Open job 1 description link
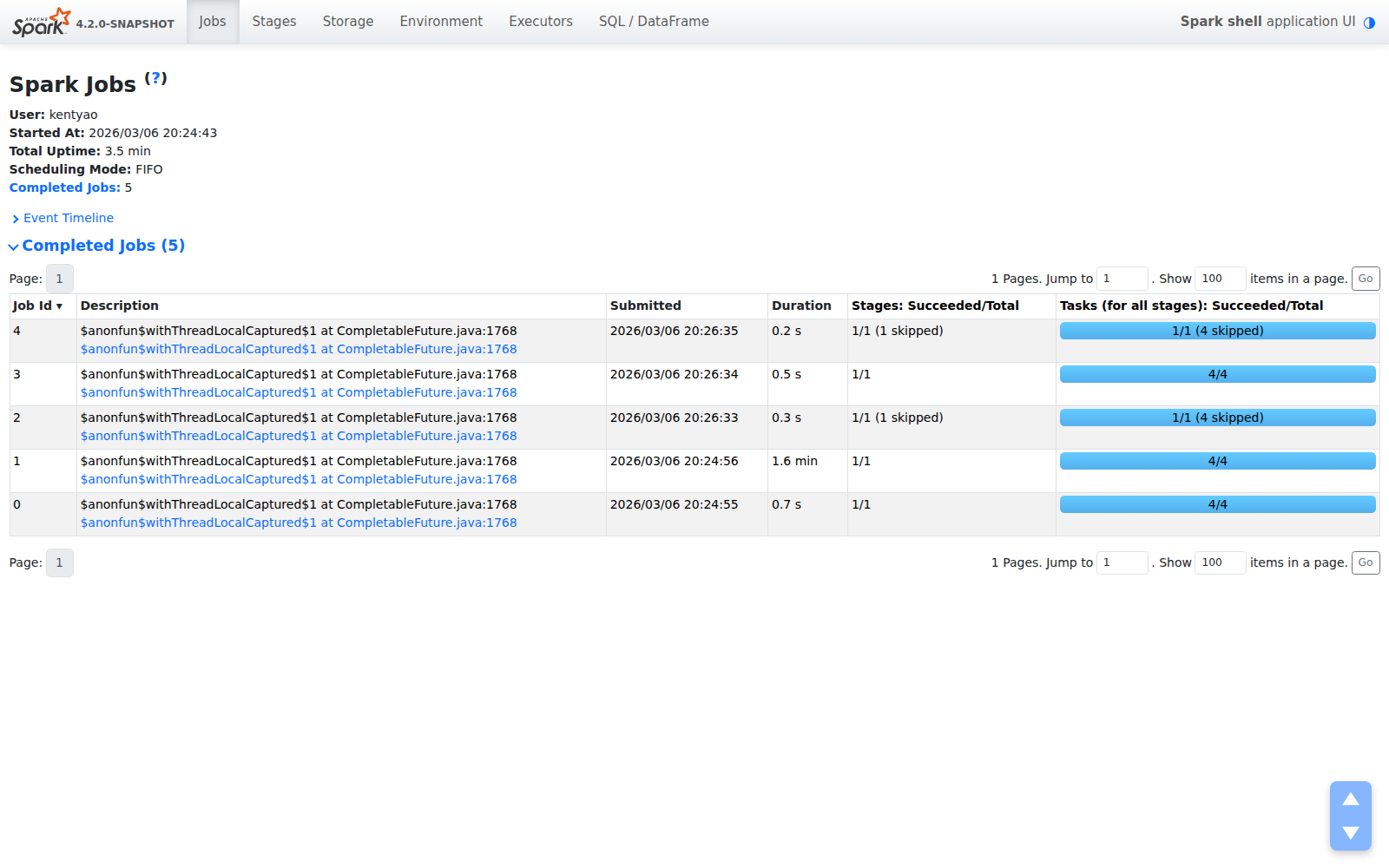The image size is (1389, 868). 298,479
